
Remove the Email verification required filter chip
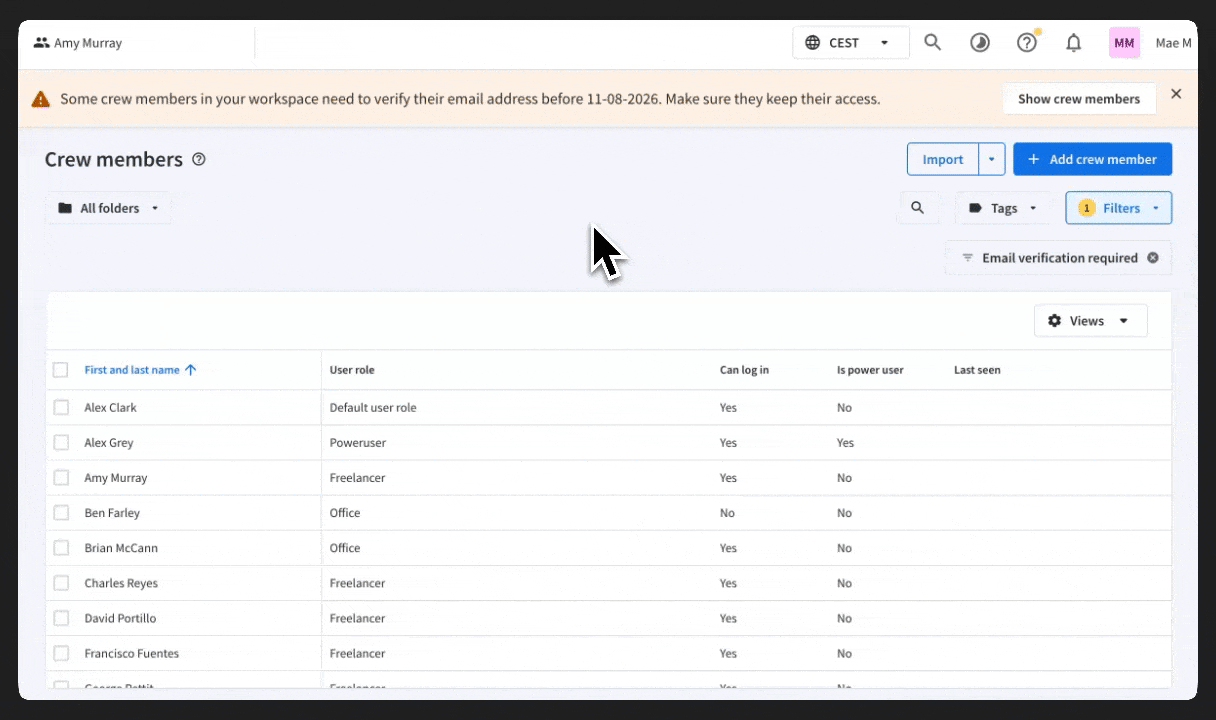tap(1153, 258)
